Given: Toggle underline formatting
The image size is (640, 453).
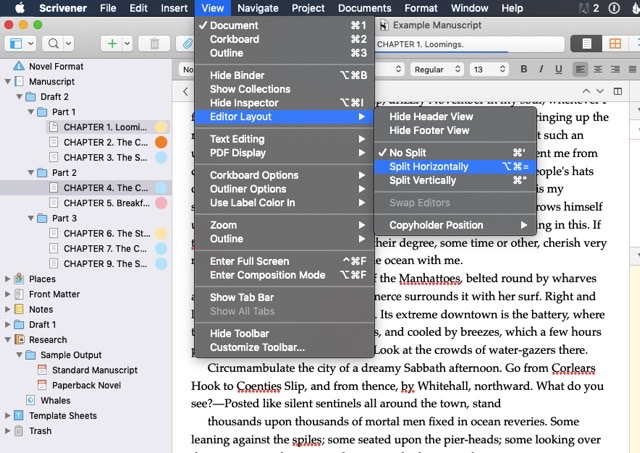Looking at the screenshot, I should pyautogui.click(x=559, y=69).
